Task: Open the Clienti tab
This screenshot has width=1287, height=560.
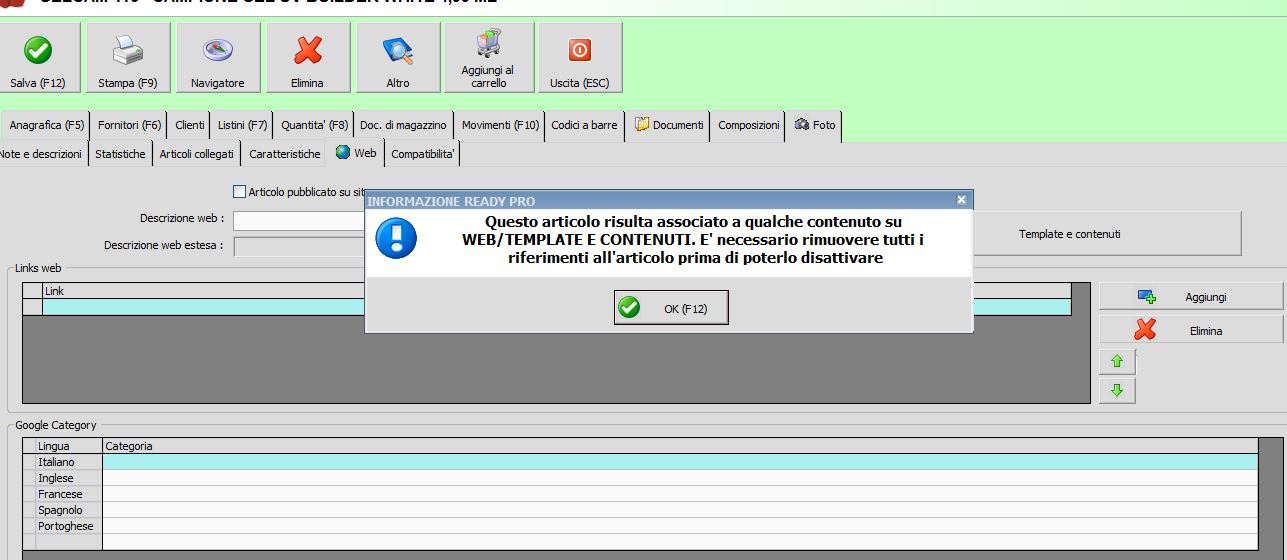Action: point(189,125)
